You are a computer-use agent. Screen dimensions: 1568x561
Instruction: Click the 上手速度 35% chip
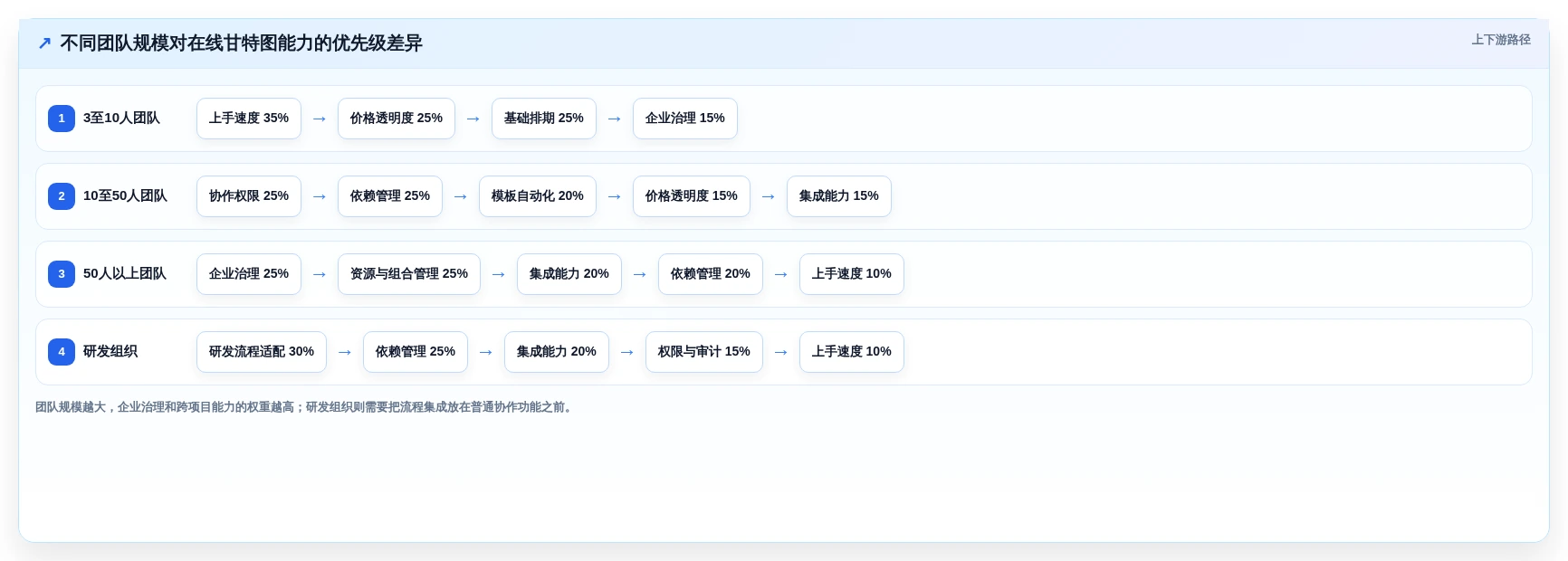[x=249, y=119]
